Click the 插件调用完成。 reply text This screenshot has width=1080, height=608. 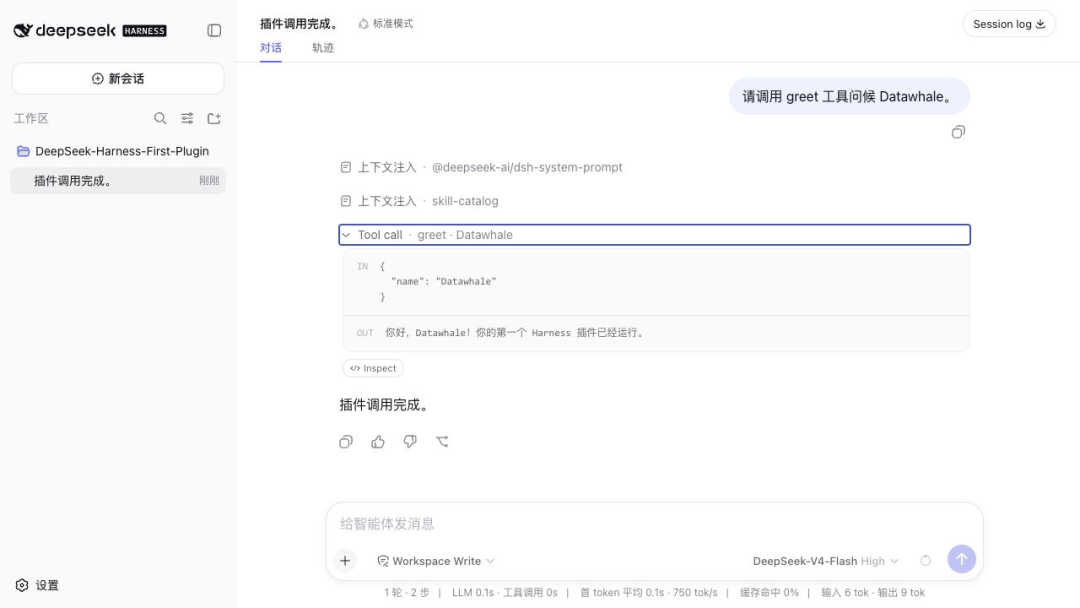(x=384, y=406)
